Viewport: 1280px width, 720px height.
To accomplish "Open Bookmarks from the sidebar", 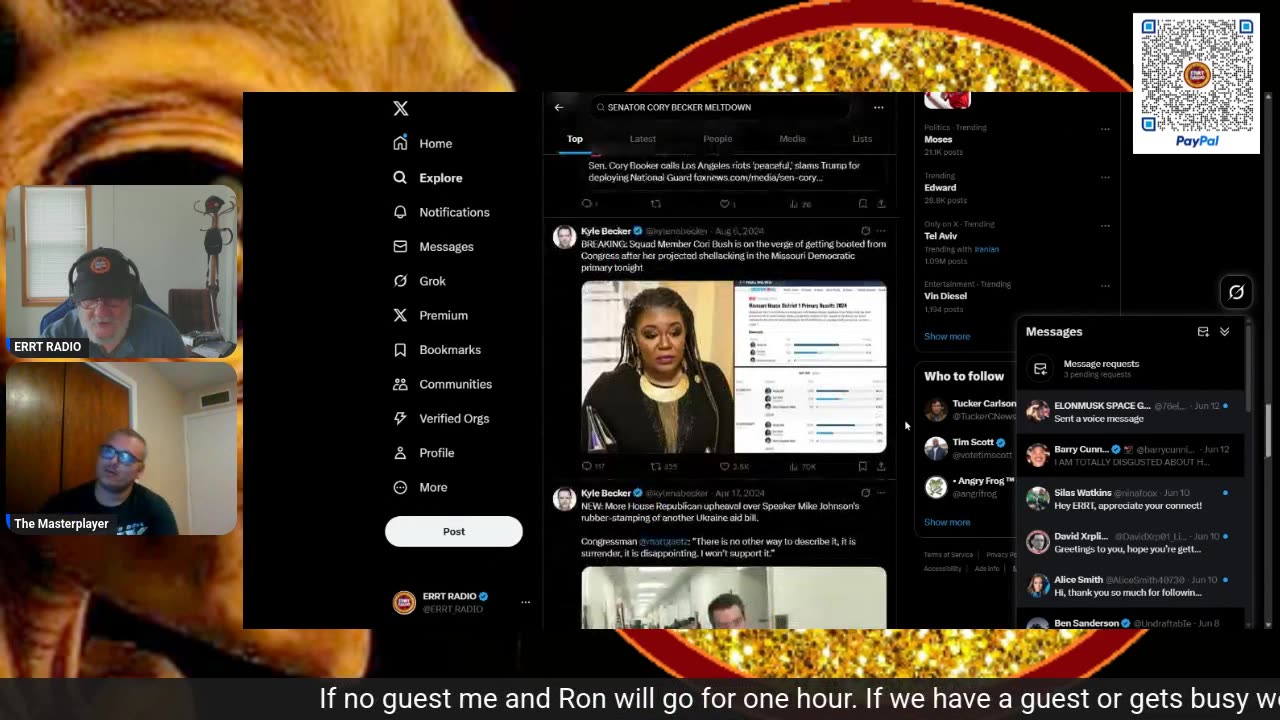I will click(x=437, y=350).
